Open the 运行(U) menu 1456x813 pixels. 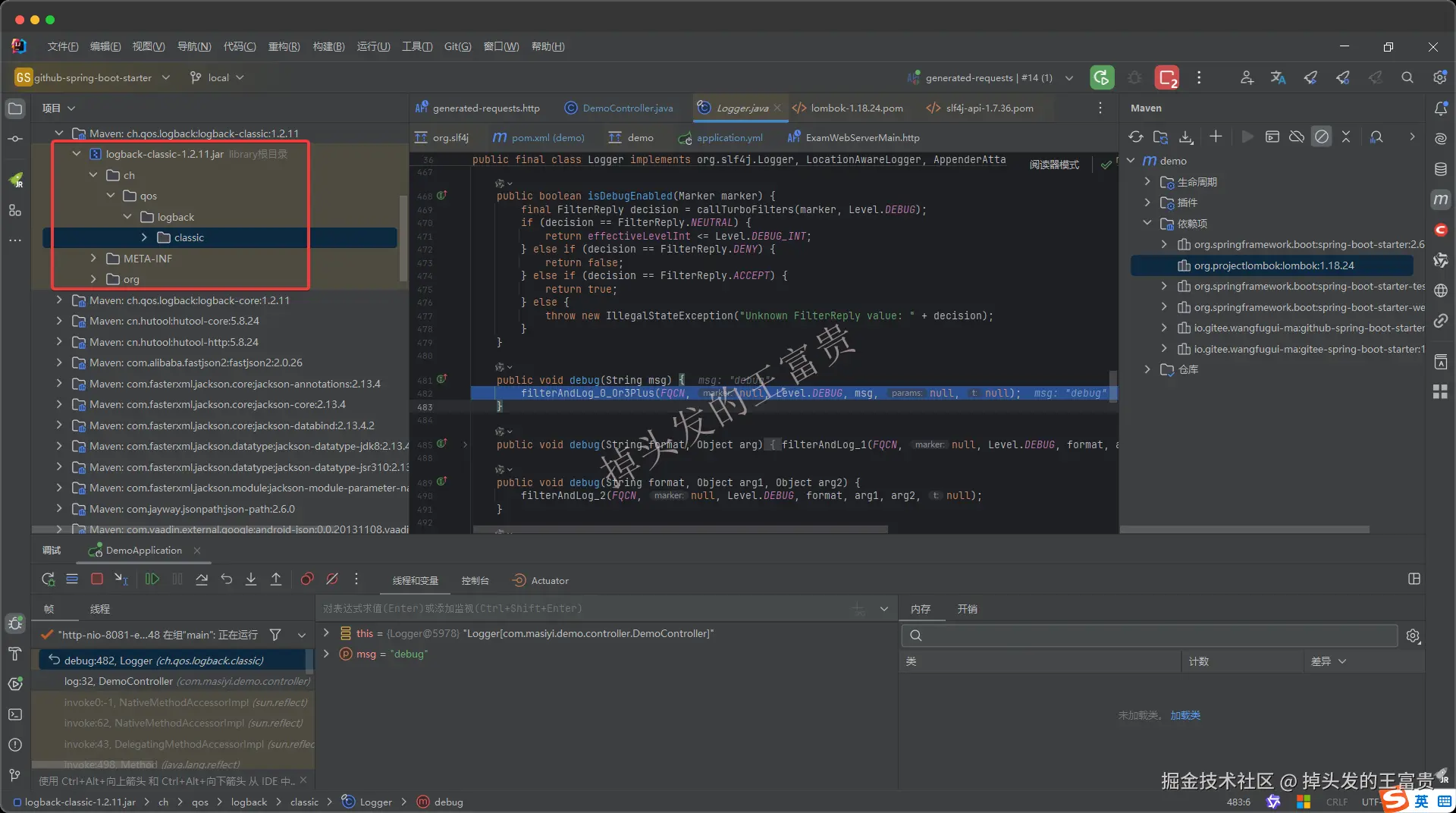[x=373, y=46]
